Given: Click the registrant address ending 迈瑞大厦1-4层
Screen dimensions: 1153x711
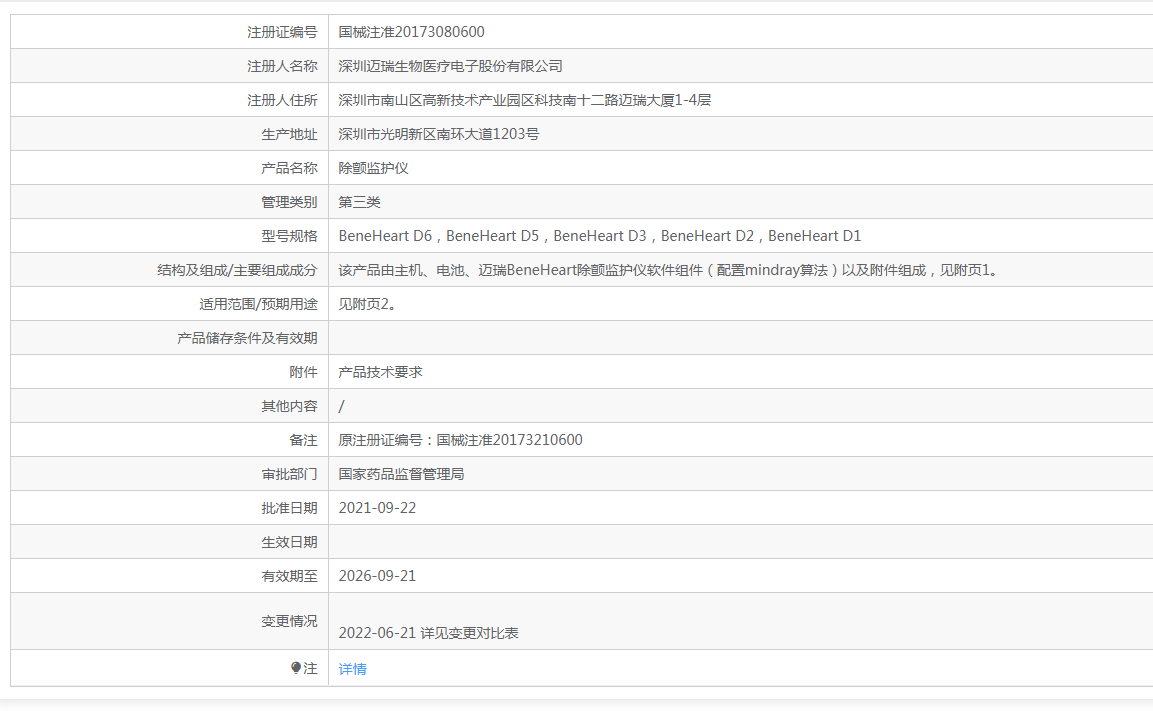Looking at the screenshot, I should tap(524, 100).
